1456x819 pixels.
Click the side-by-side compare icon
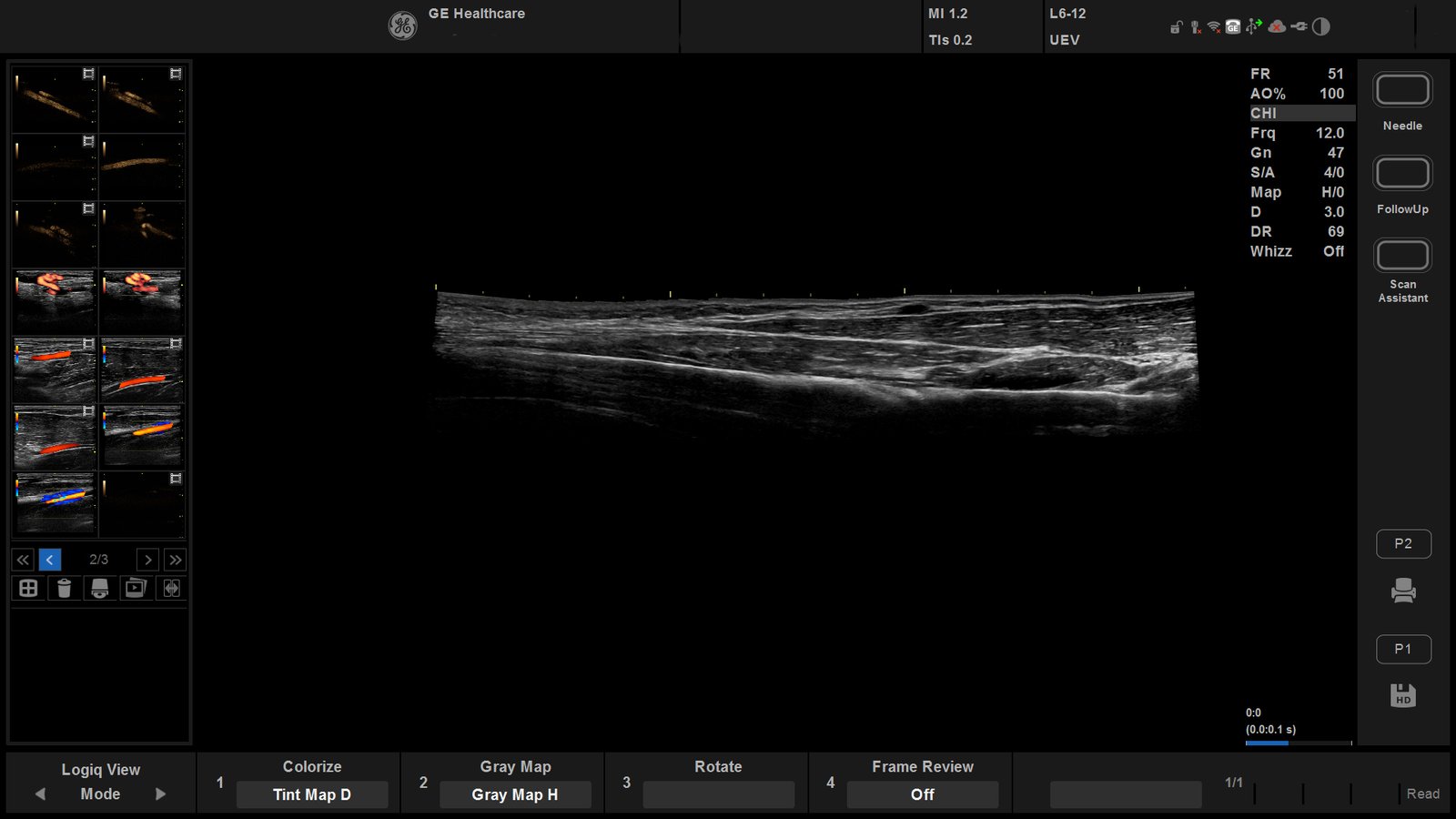coord(171,589)
